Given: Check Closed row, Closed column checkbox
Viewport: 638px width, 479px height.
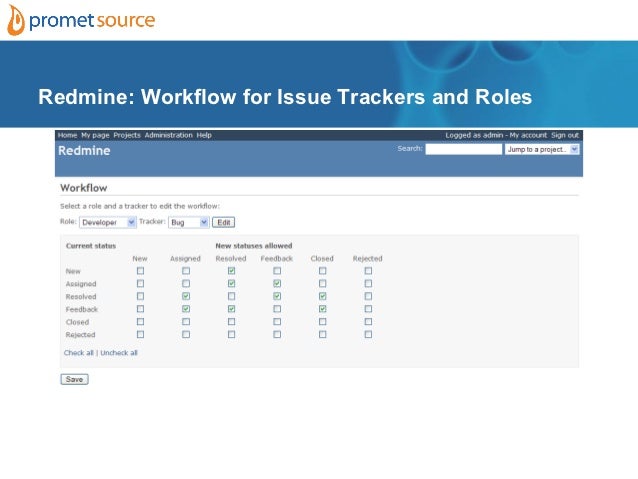Looking at the screenshot, I should tap(323, 322).
